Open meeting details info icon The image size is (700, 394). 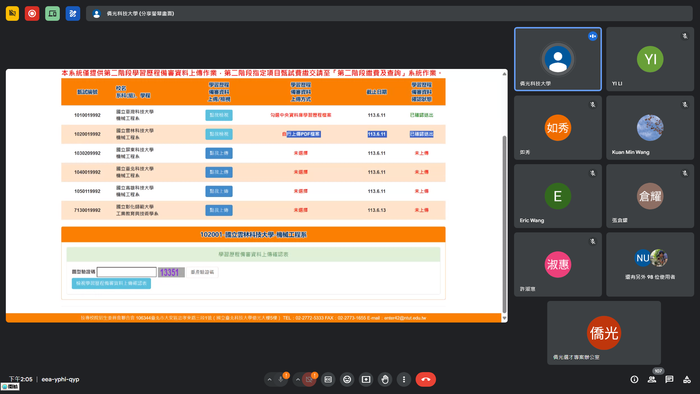[x=634, y=379]
